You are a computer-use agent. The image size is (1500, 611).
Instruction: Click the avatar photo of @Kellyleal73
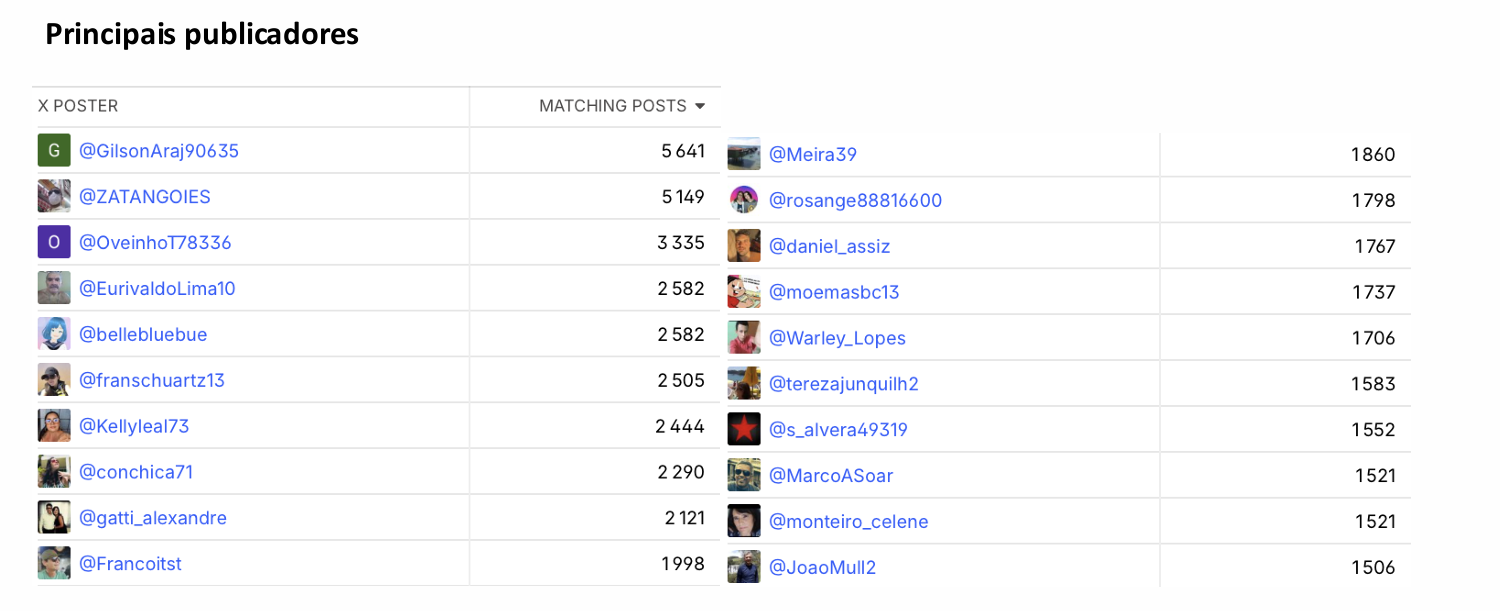click(x=54, y=426)
